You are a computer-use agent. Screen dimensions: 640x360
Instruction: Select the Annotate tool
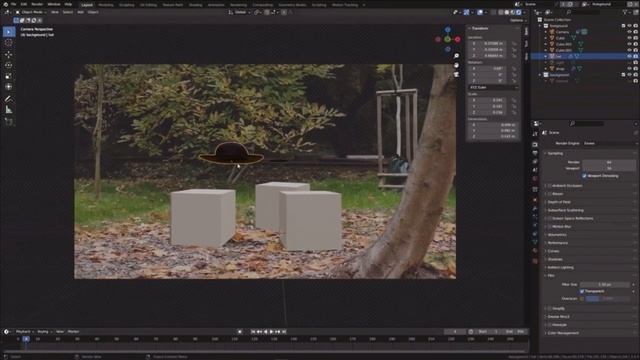click(9, 99)
